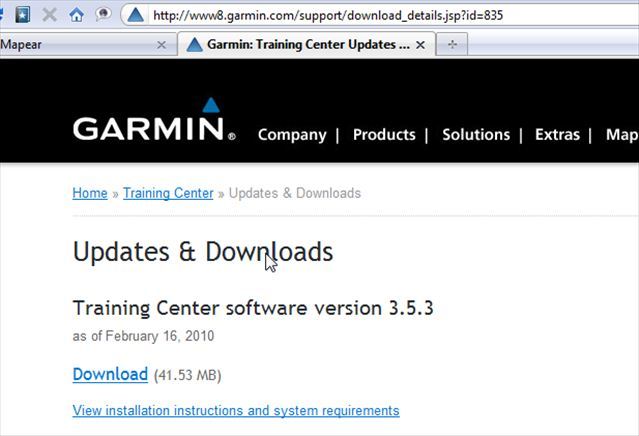Open the Solutions menu
Viewport: 639px width, 436px height.
coord(476,134)
